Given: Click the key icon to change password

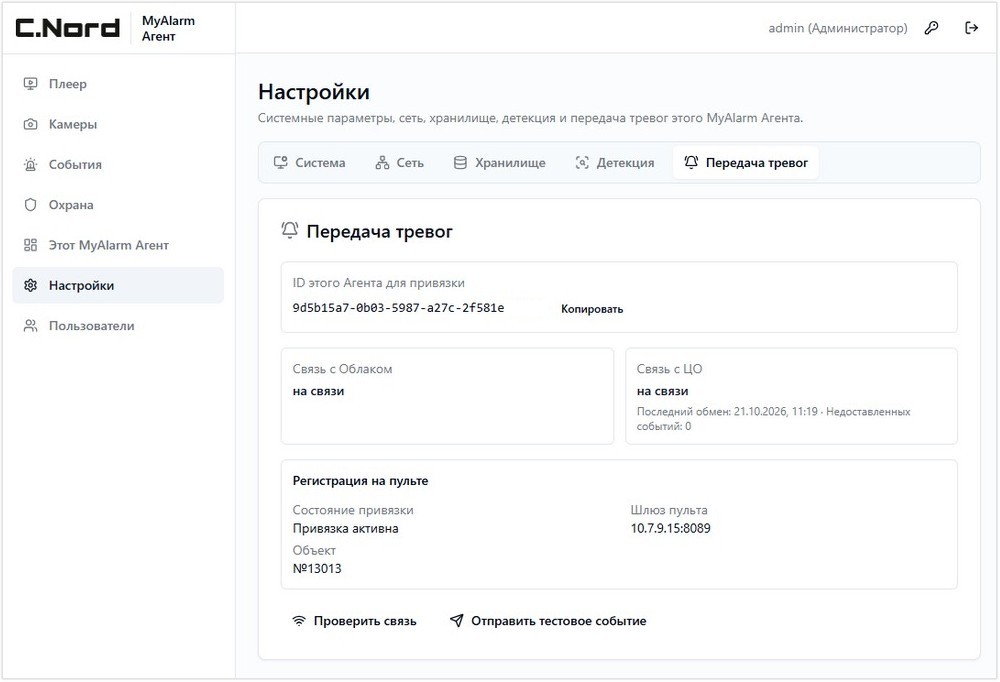Looking at the screenshot, I should coord(931,28).
